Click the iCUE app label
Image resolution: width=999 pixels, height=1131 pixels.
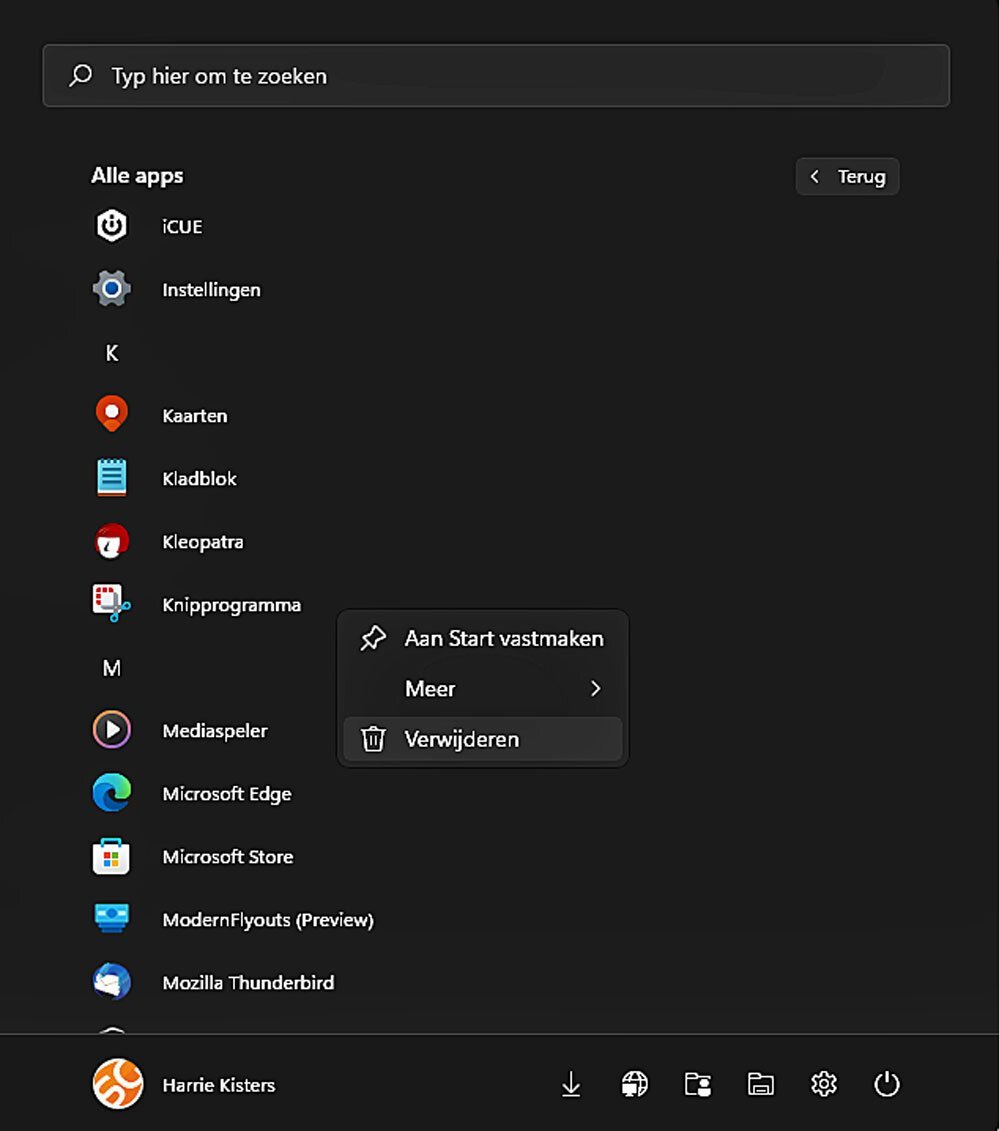tap(182, 226)
